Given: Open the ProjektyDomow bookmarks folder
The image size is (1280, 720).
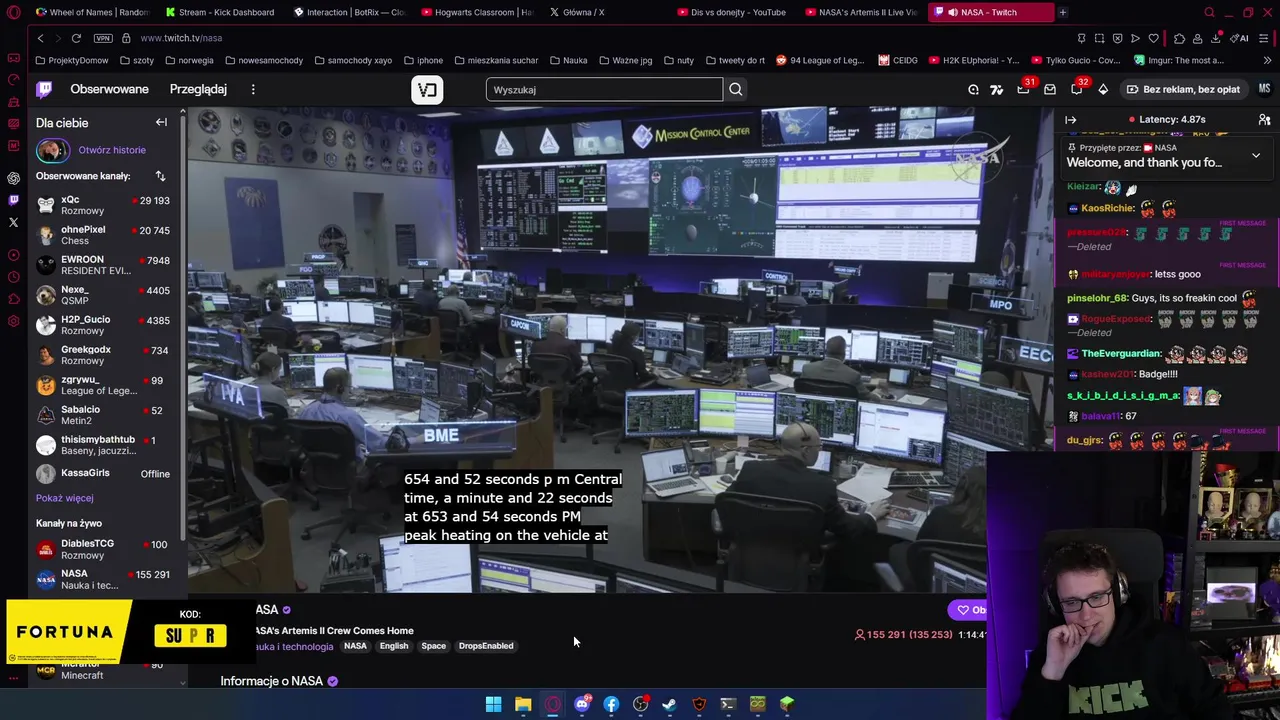Looking at the screenshot, I should [72, 60].
